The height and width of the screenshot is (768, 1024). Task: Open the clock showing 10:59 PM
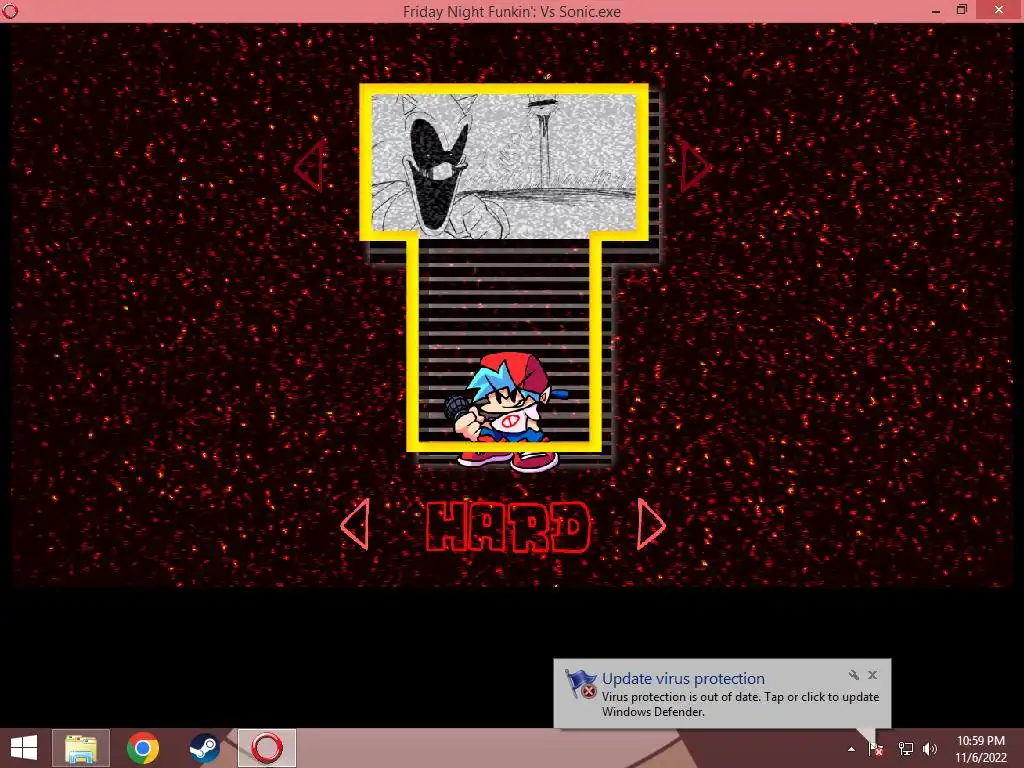click(981, 749)
